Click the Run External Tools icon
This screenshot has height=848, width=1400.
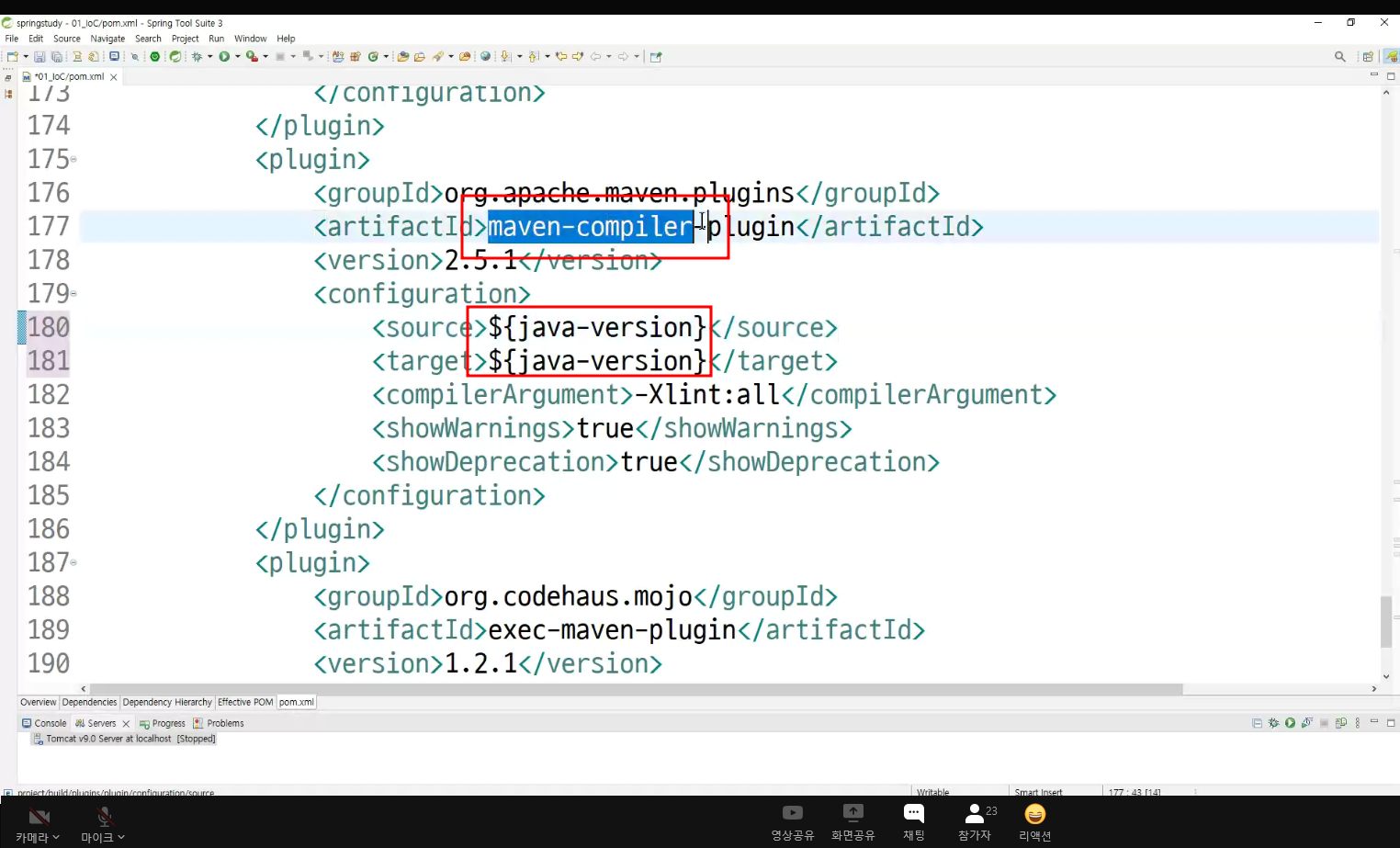click(x=252, y=56)
